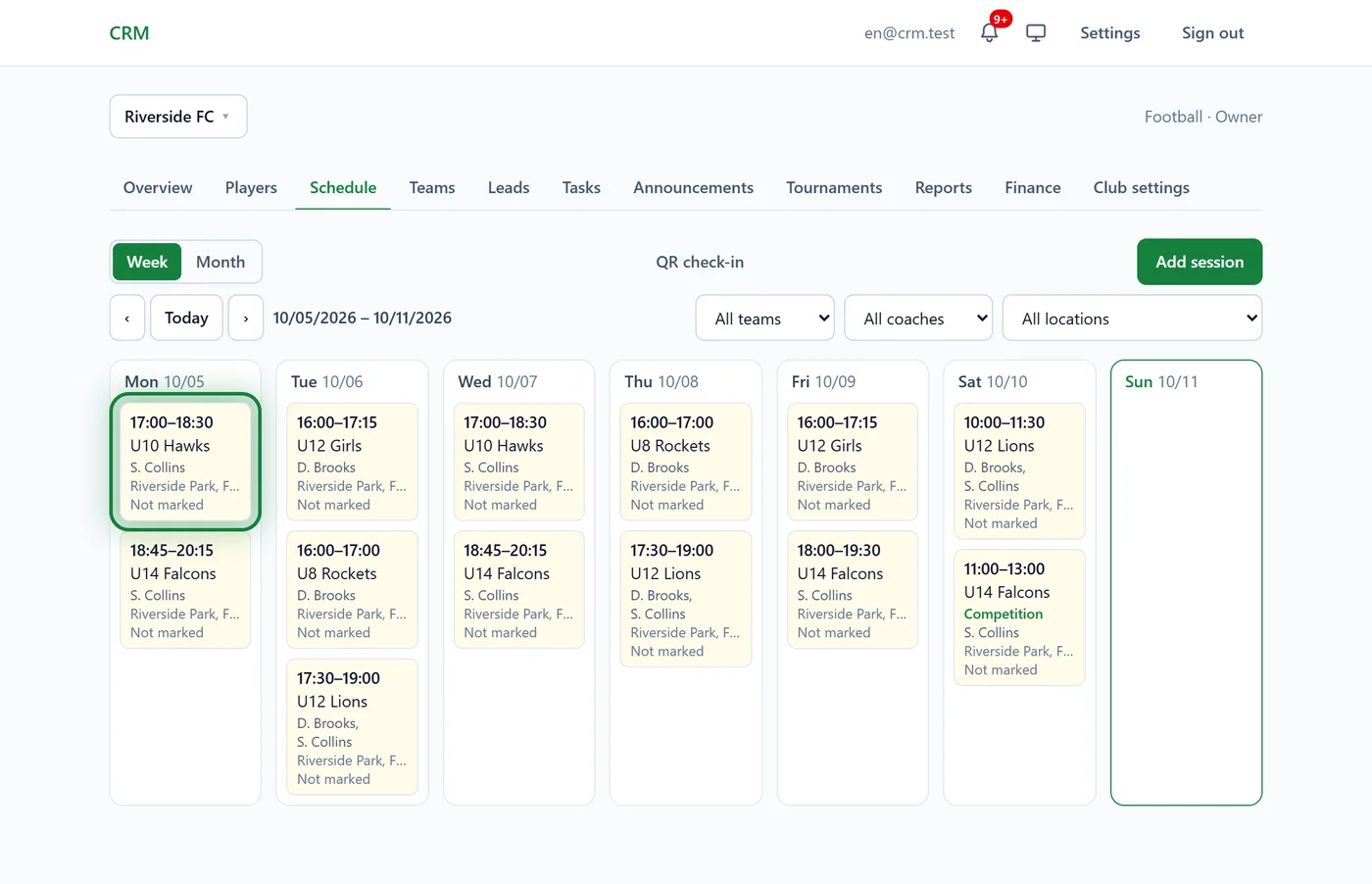
Task: Open Saturday 11:00–13:00 U14 Falcons Competition
Action: (1019, 617)
